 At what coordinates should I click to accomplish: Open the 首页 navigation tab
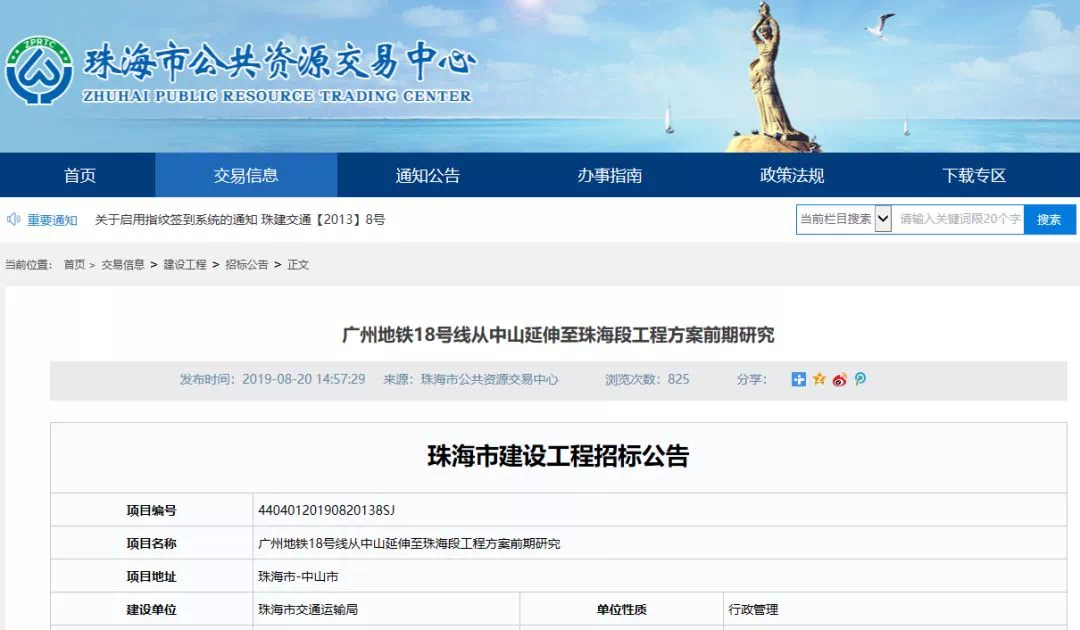(x=80, y=175)
